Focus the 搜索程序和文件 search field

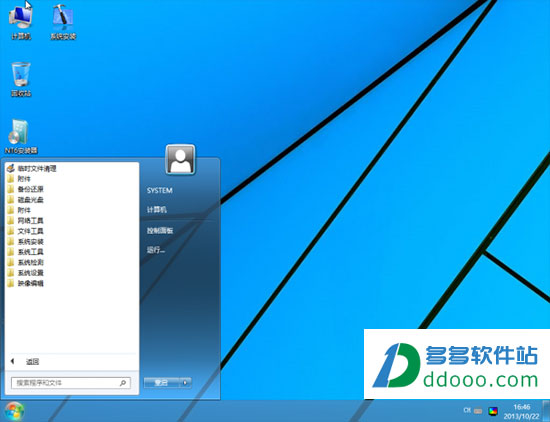click(x=71, y=383)
